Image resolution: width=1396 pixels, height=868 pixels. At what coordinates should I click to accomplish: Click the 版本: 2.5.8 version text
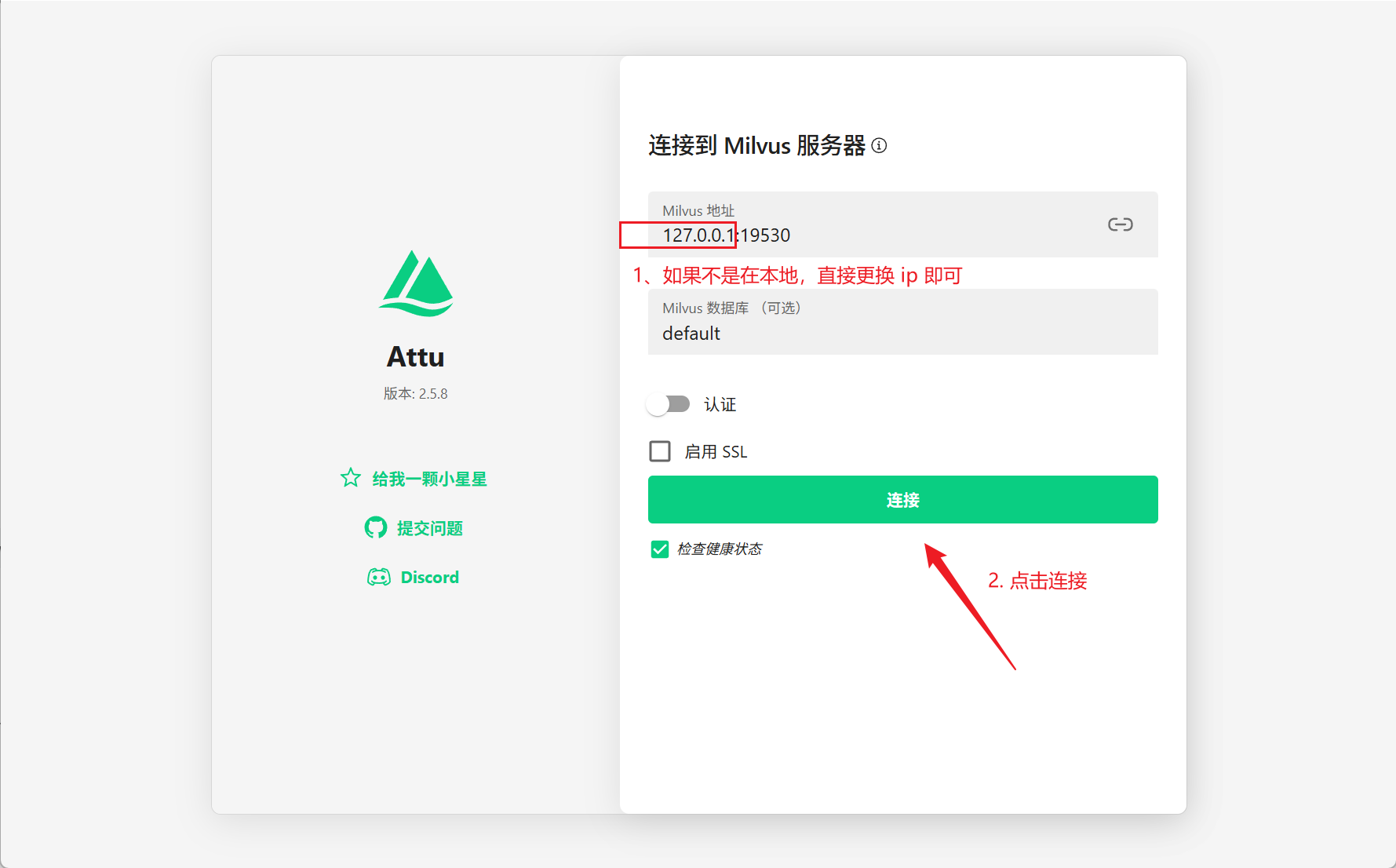point(416,394)
